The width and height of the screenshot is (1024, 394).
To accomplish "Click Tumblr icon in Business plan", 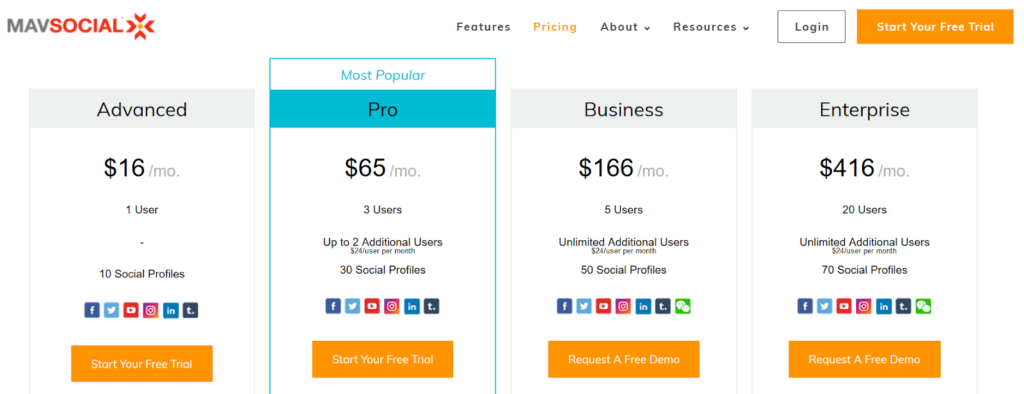I will 663,306.
